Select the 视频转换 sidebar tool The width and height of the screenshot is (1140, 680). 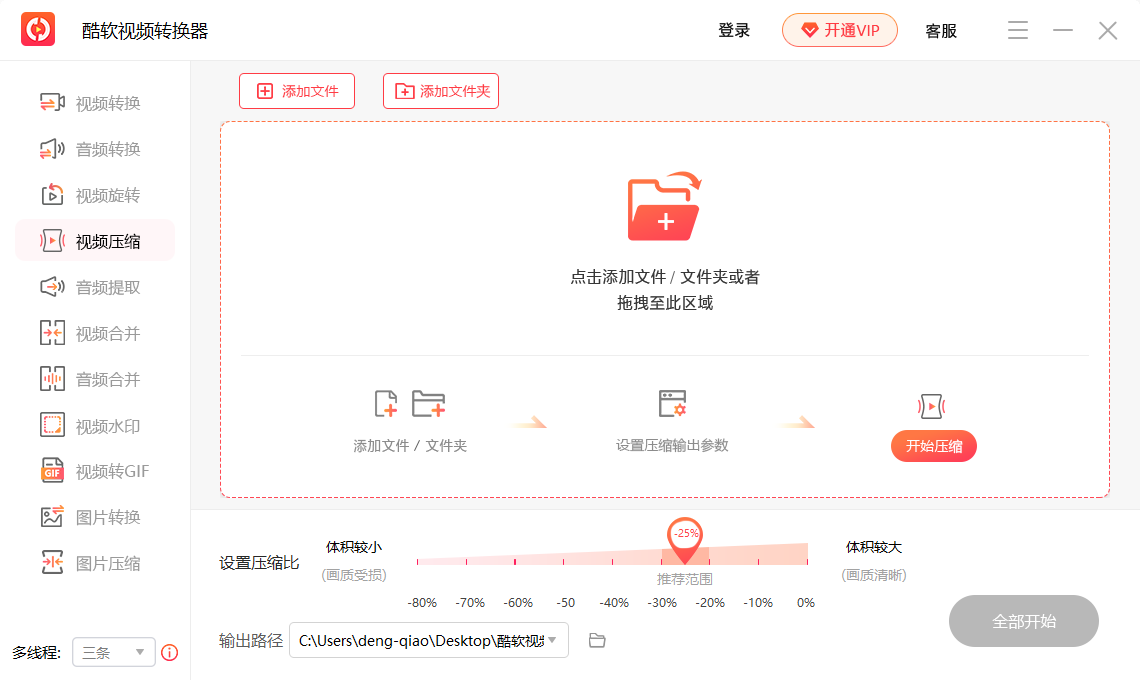pyautogui.click(x=97, y=102)
